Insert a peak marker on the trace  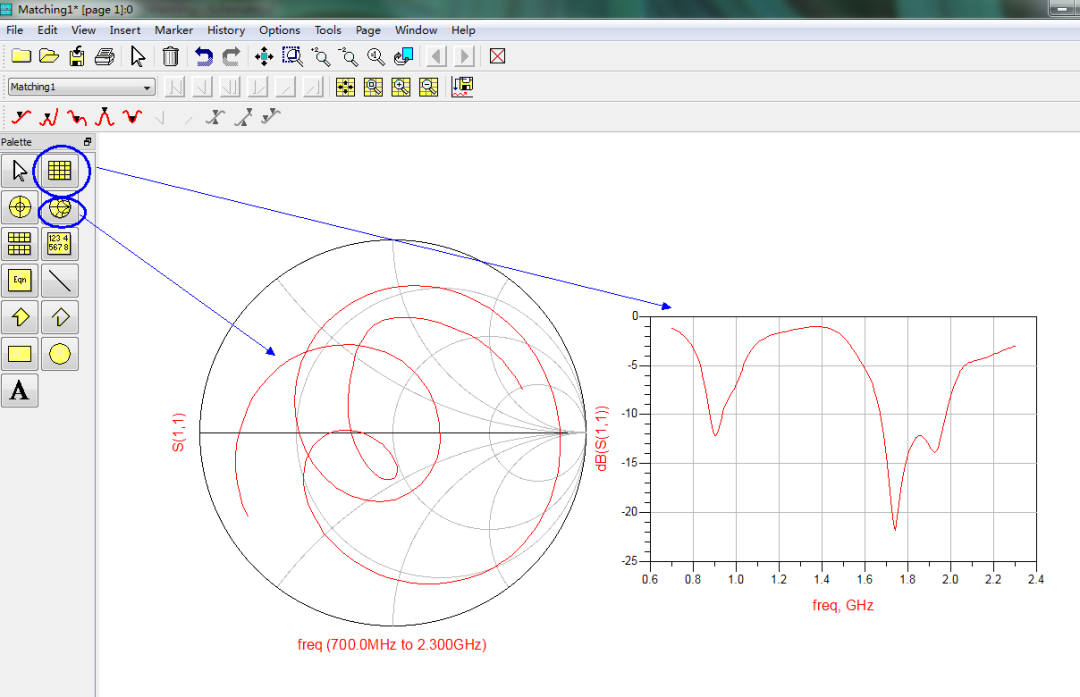click(x=104, y=117)
